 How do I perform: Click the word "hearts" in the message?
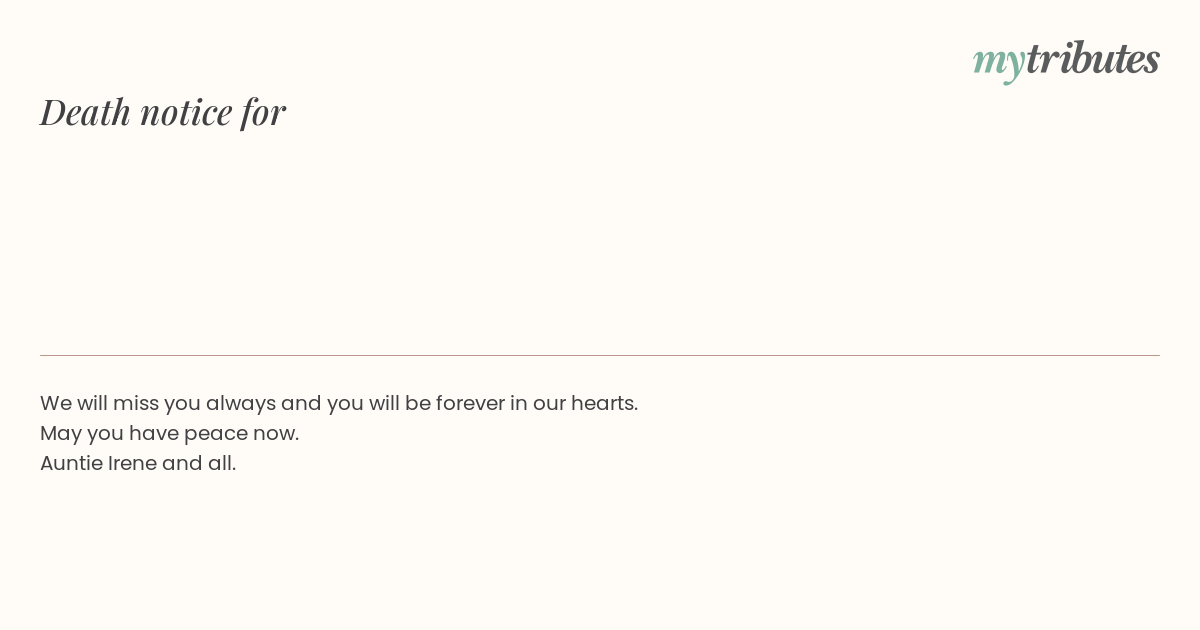pyautogui.click(x=601, y=403)
